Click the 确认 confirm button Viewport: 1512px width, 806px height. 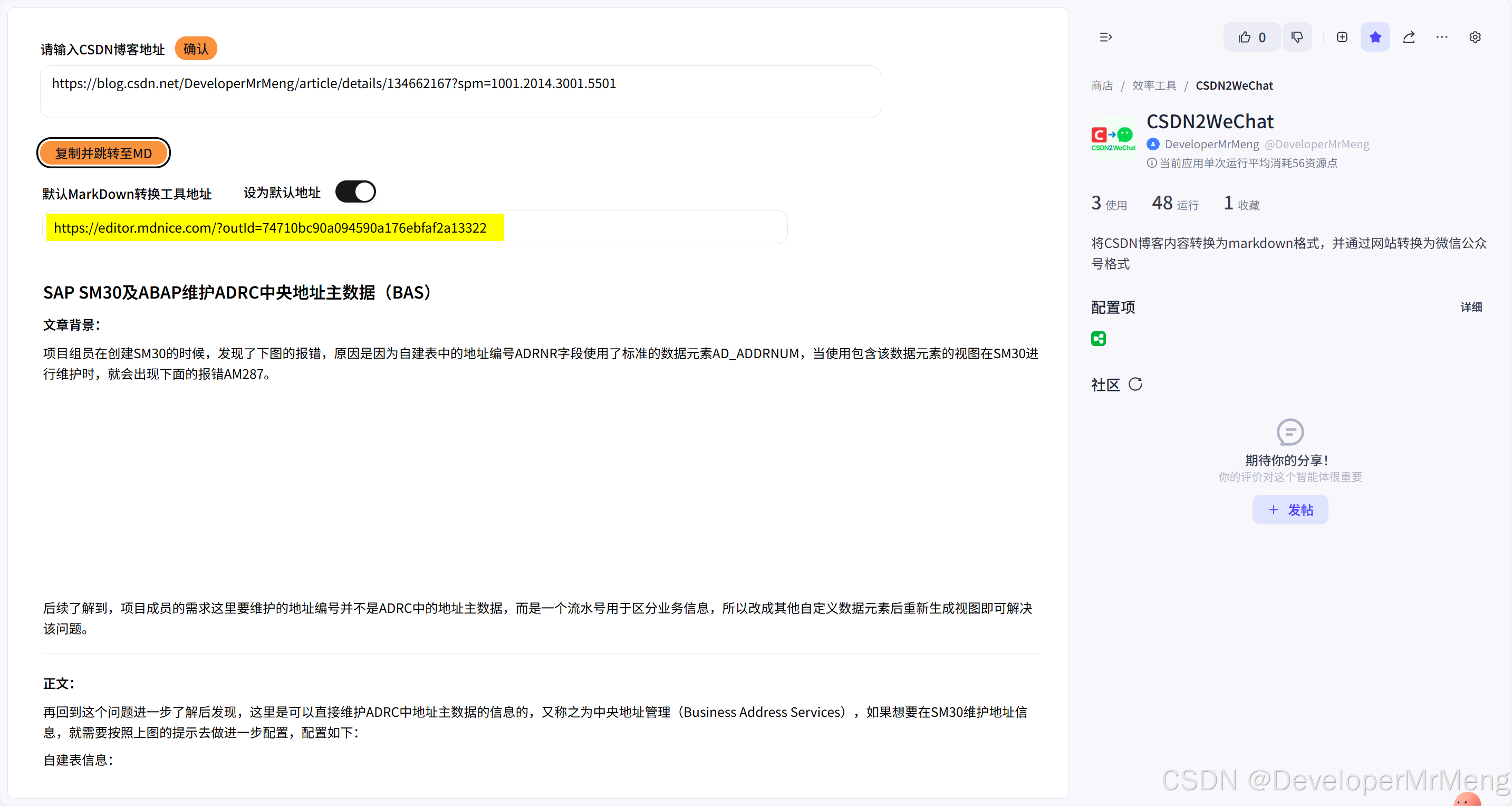(x=196, y=49)
